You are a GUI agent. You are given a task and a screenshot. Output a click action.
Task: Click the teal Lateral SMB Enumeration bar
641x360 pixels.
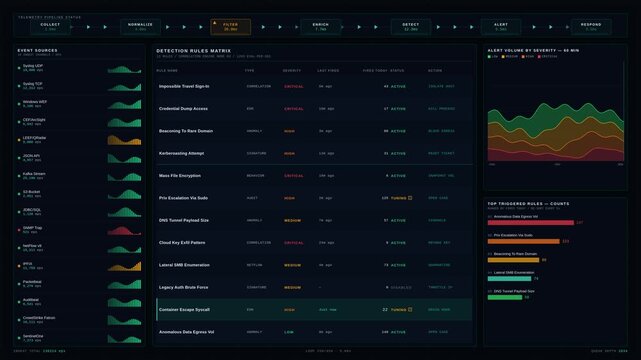pos(509,279)
